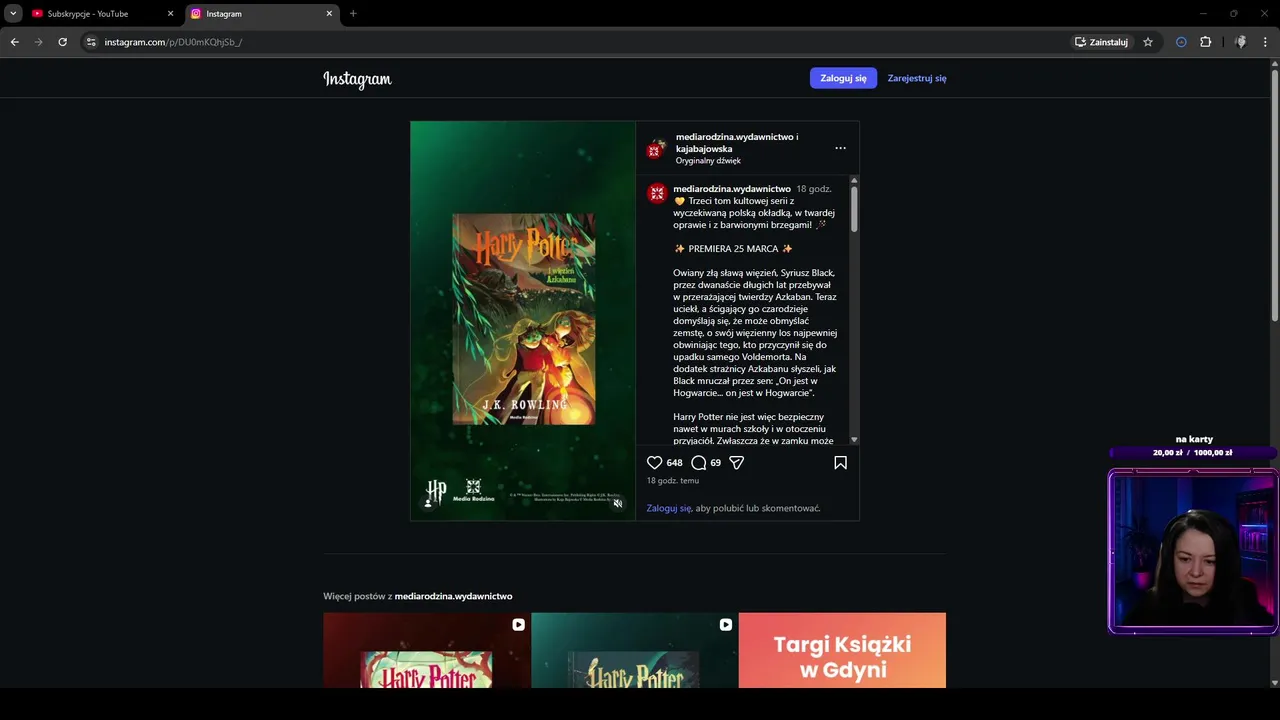The height and width of the screenshot is (720, 1280).
Task: Click Oryginalny dźwięk audio link
Action: tap(708, 161)
